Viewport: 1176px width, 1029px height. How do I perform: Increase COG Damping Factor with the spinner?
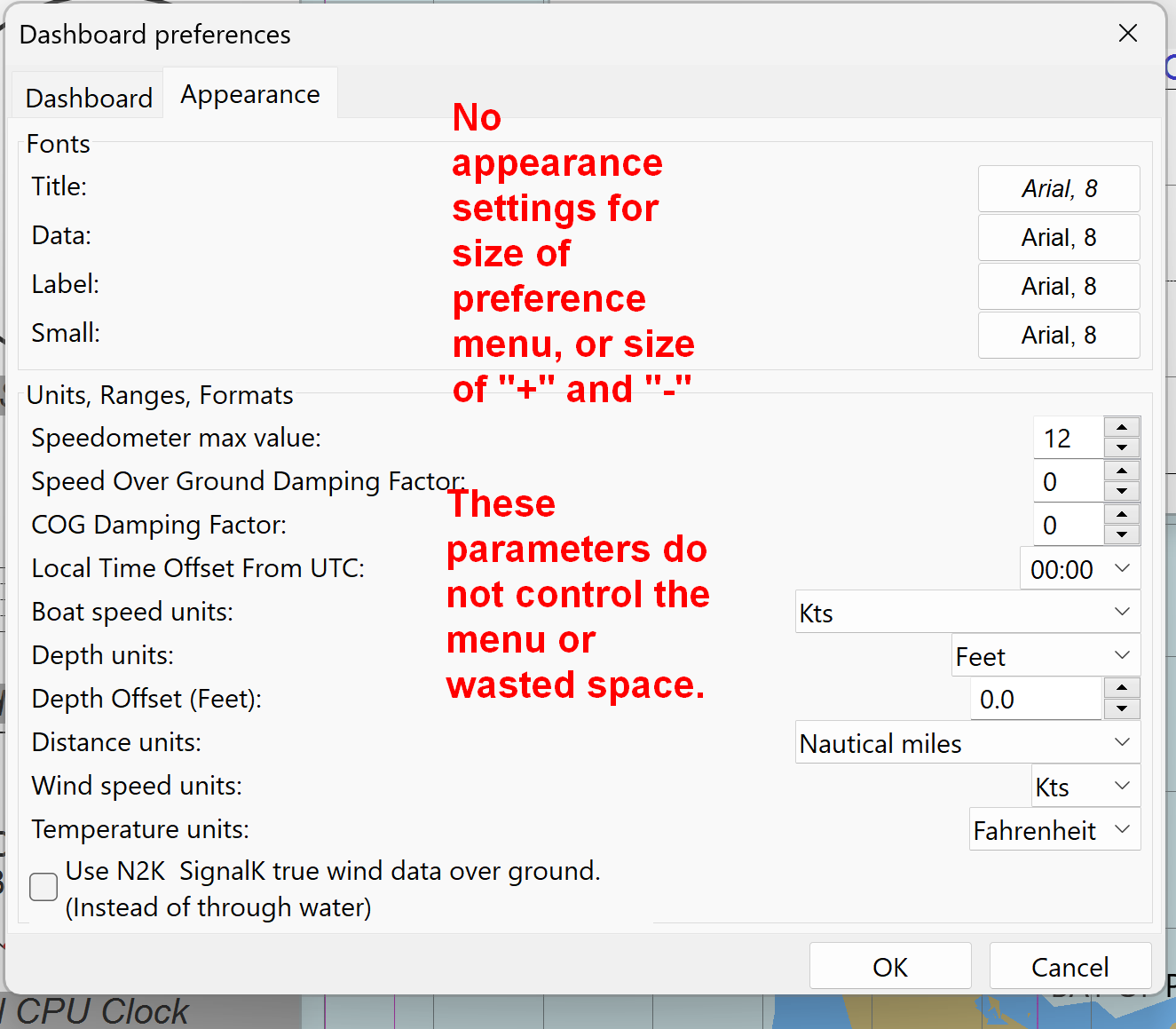pyautogui.click(x=1121, y=516)
